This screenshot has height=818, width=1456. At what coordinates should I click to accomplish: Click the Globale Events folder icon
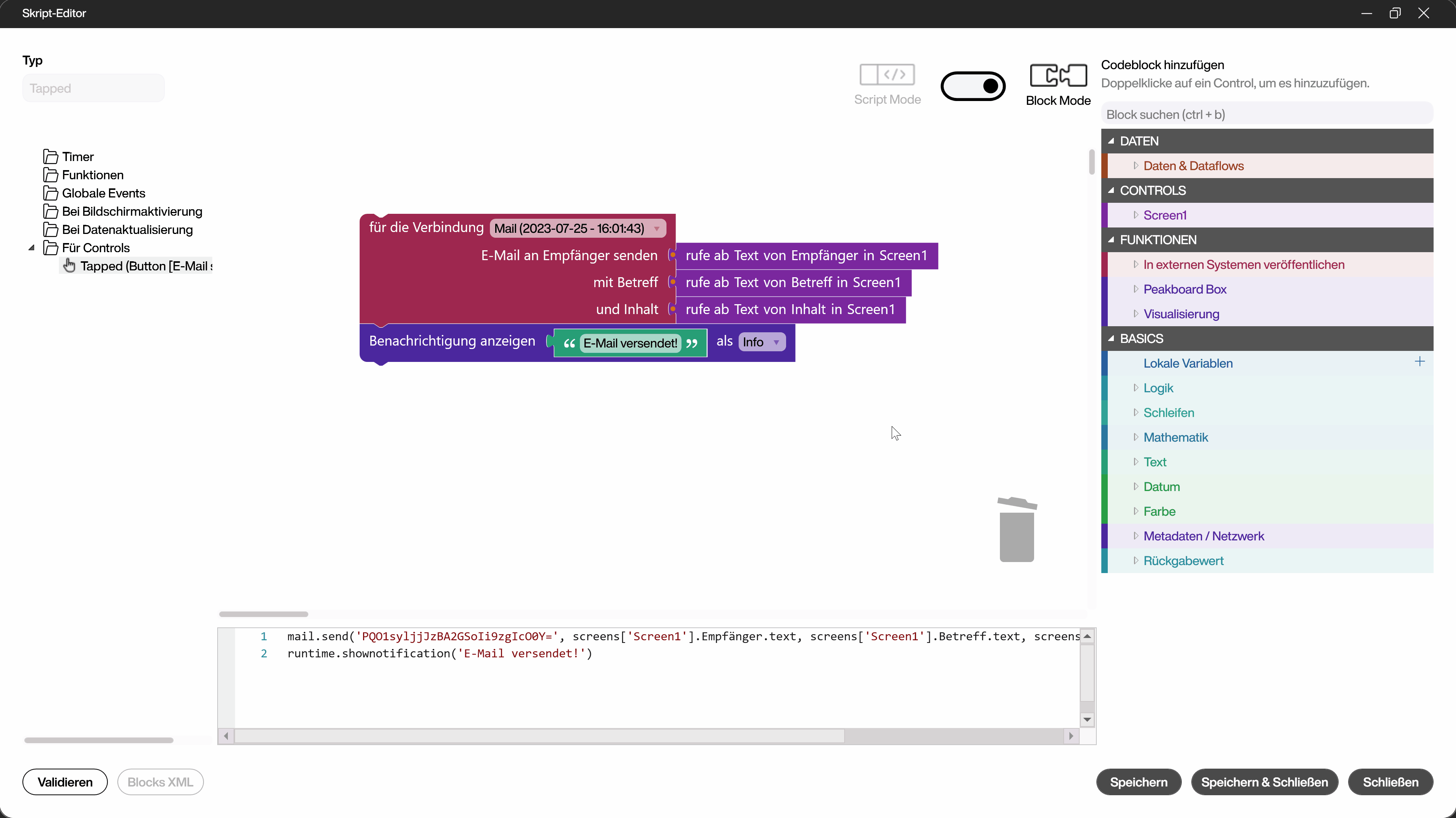50,193
